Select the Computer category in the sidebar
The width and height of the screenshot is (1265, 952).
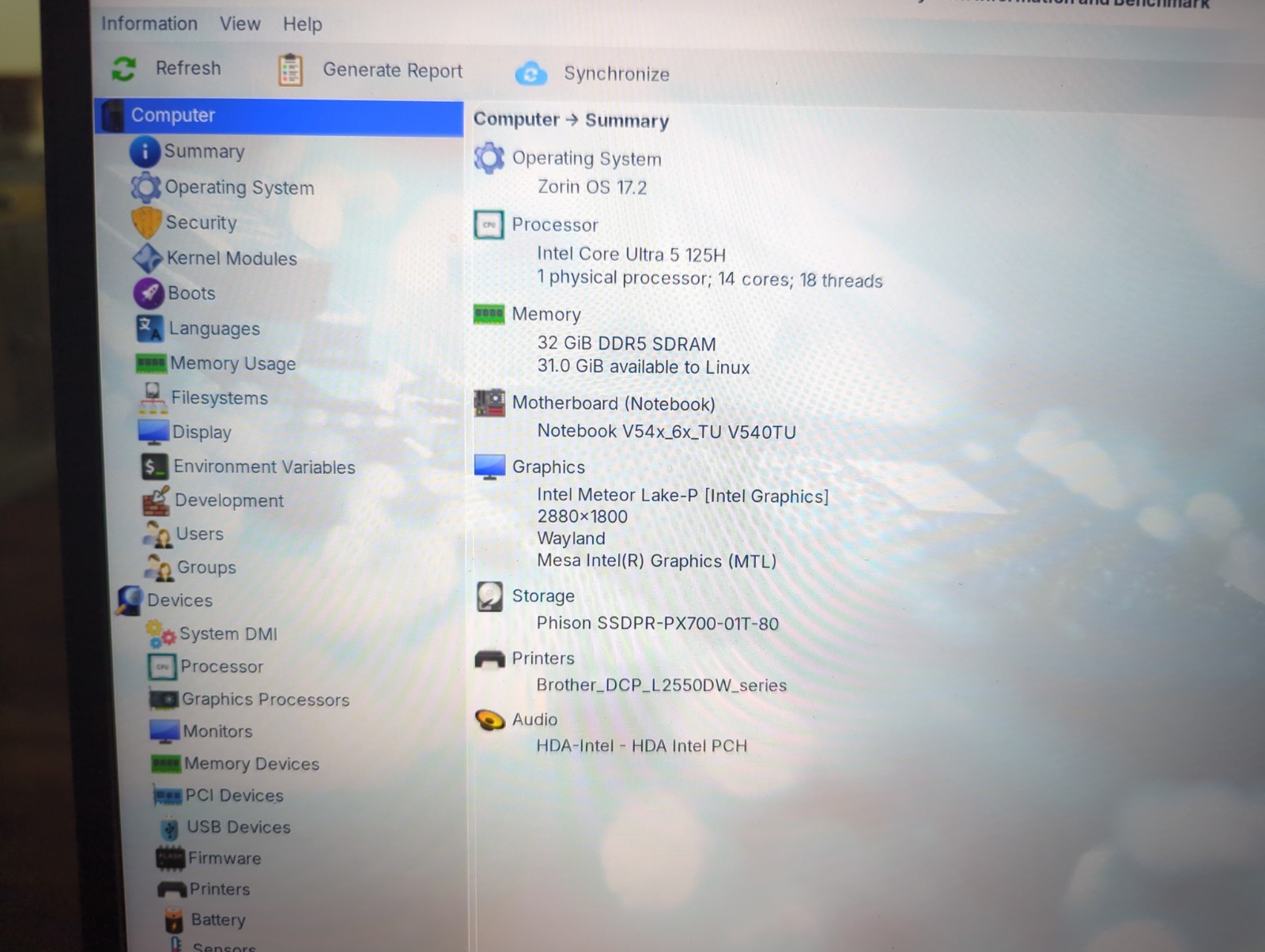point(279,116)
